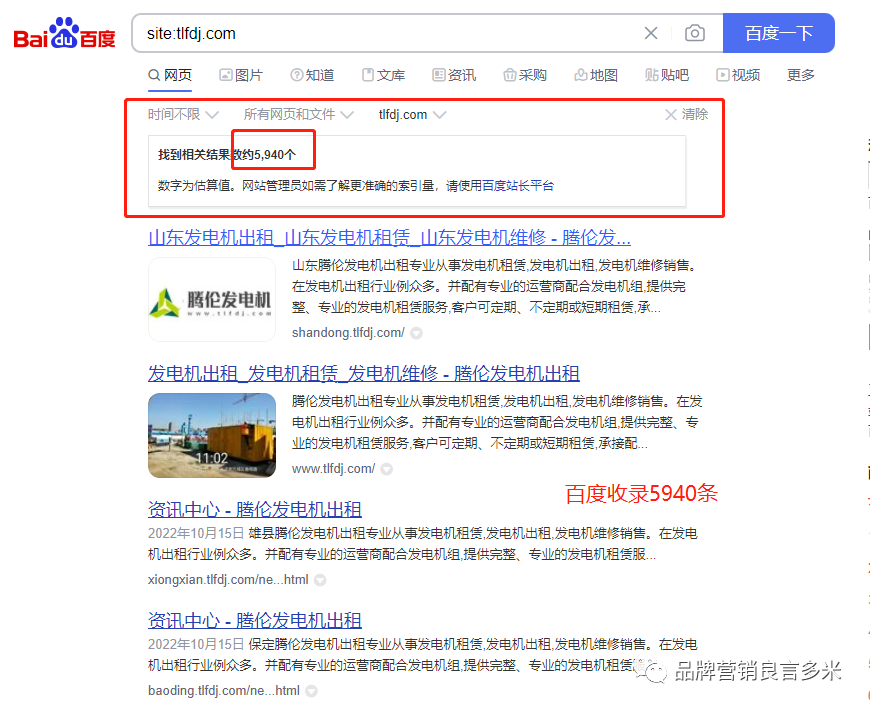
Task: Play the 11:02 generator video thumbnail
Action: [x=212, y=435]
